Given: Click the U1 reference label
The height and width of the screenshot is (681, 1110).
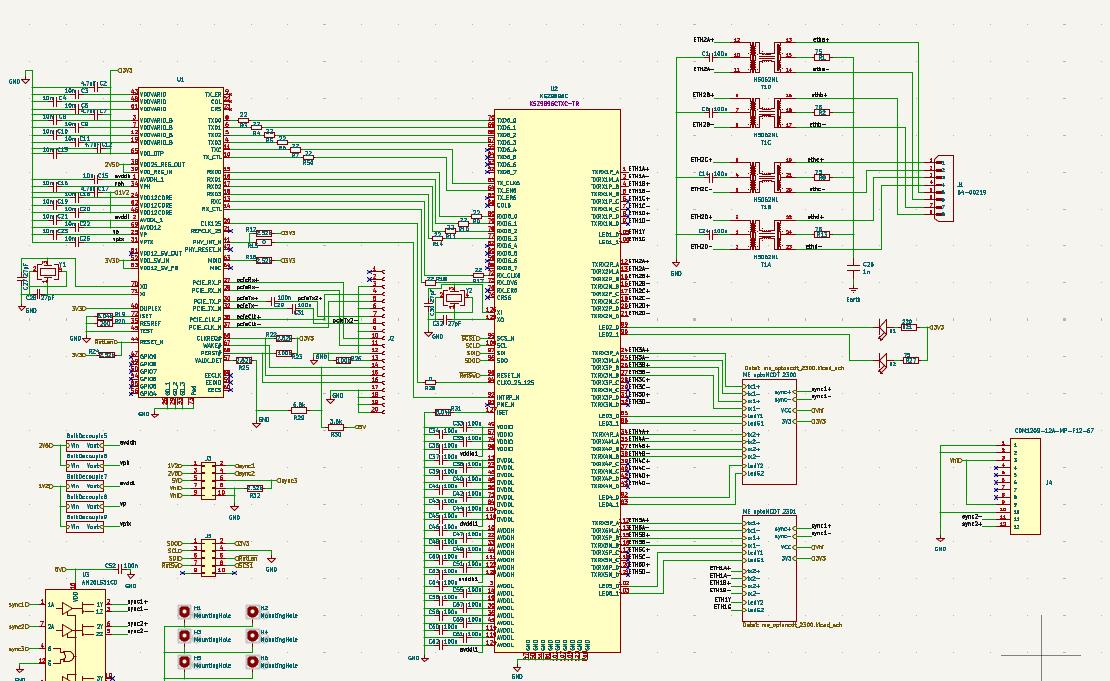Looking at the screenshot, I should (181, 80).
